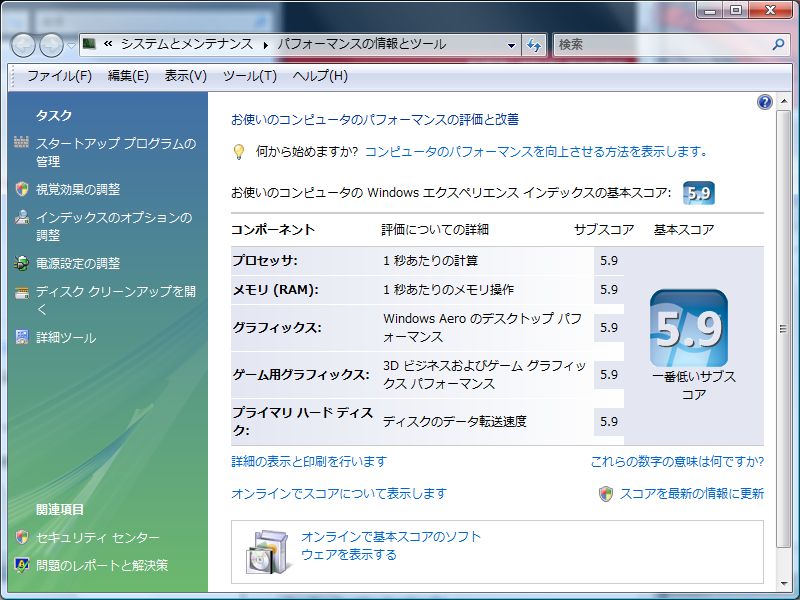Click the vertical scrollbar thumb
Screen dimensions: 800x600
(x=783, y=329)
